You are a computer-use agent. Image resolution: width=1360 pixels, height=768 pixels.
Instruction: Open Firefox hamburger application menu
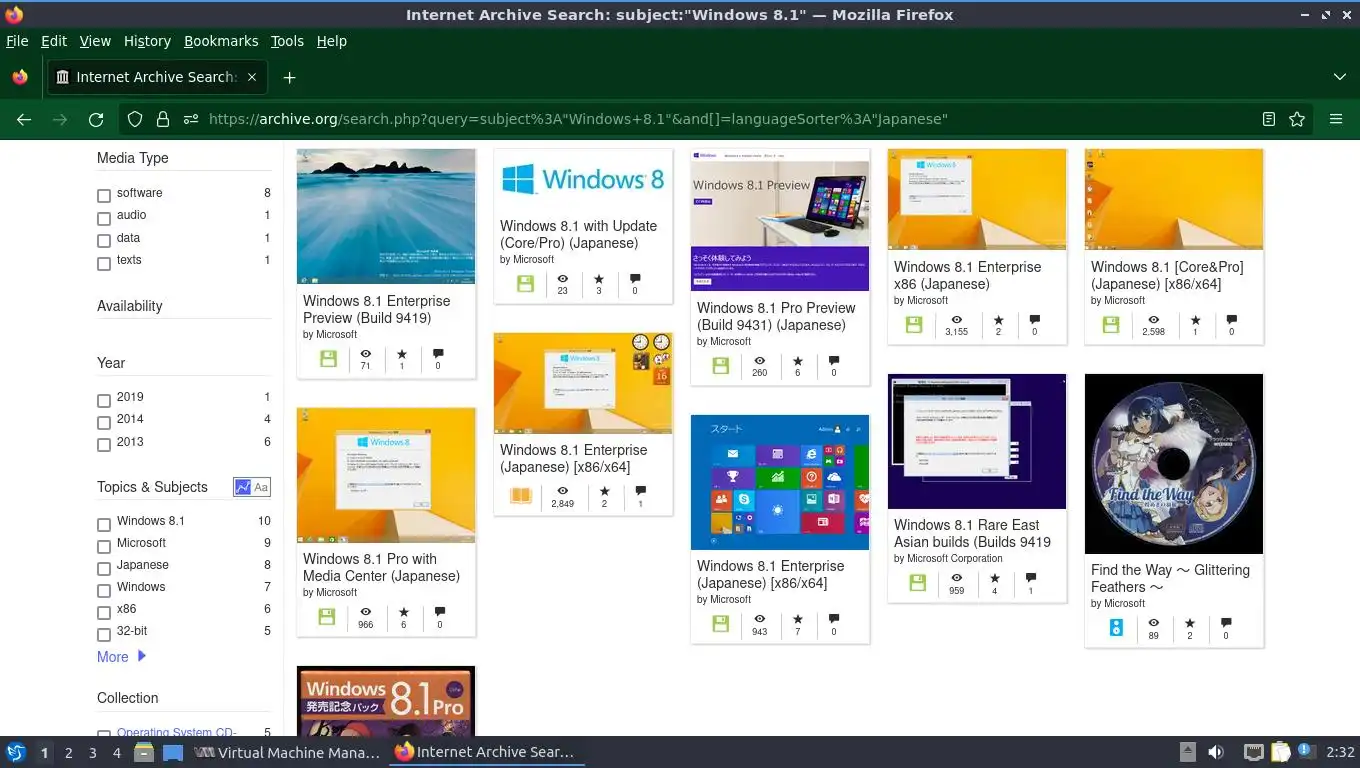1336,119
